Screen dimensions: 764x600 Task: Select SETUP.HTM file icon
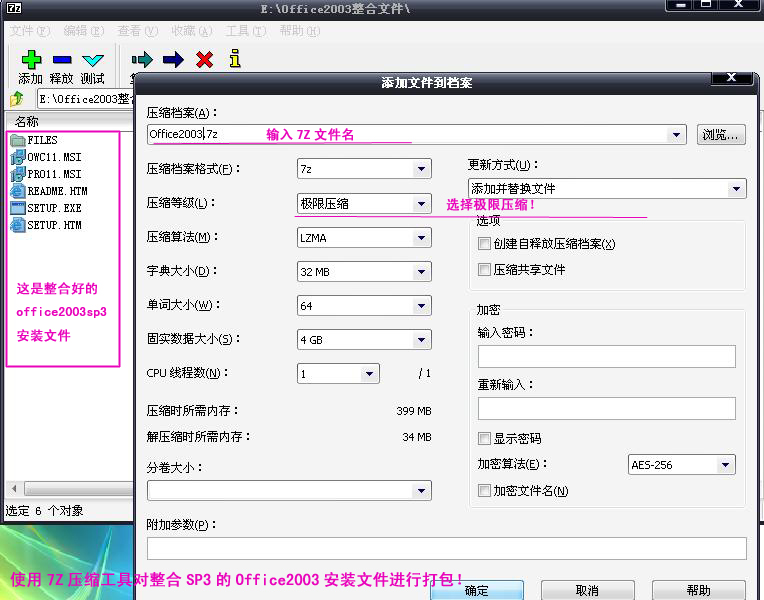(x=18, y=225)
